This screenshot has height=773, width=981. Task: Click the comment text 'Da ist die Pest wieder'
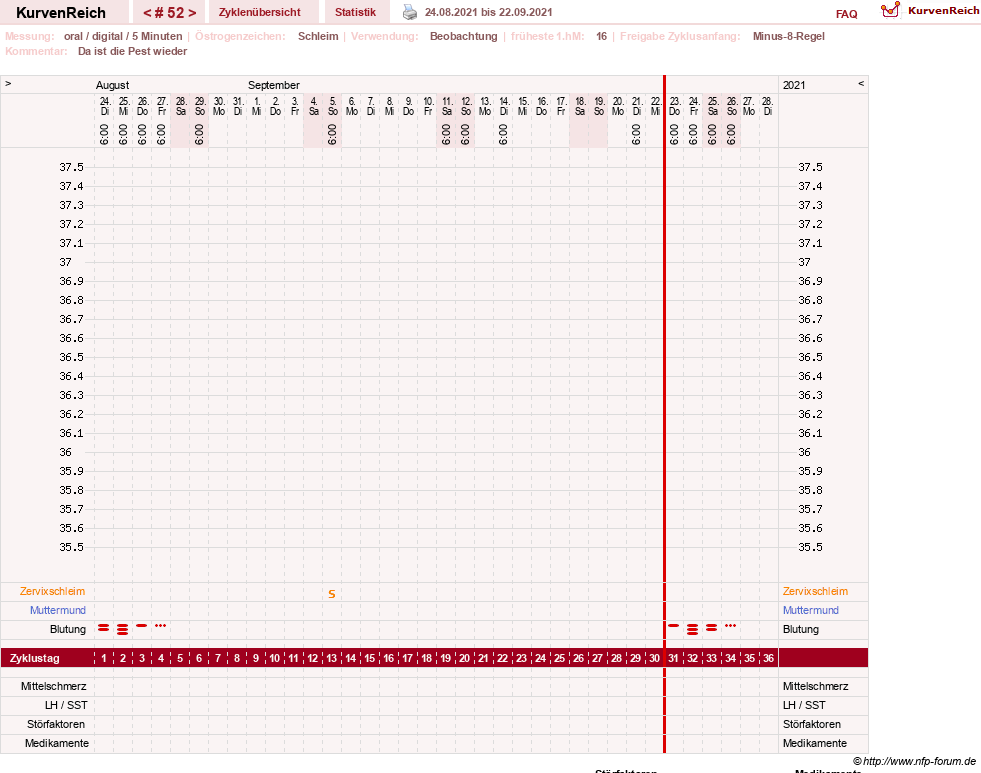(132, 51)
